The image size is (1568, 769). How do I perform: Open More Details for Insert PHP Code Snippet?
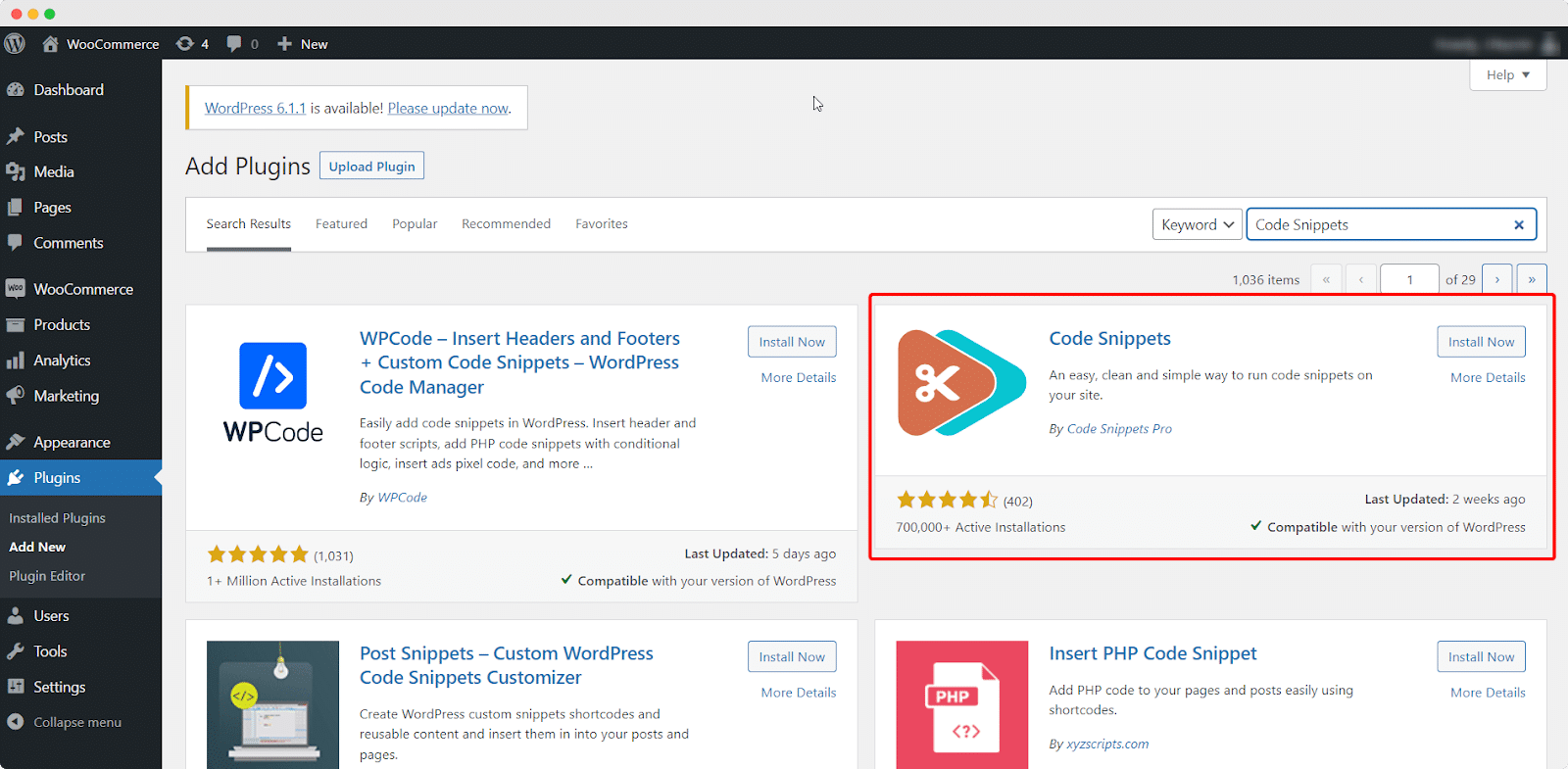(x=1488, y=692)
